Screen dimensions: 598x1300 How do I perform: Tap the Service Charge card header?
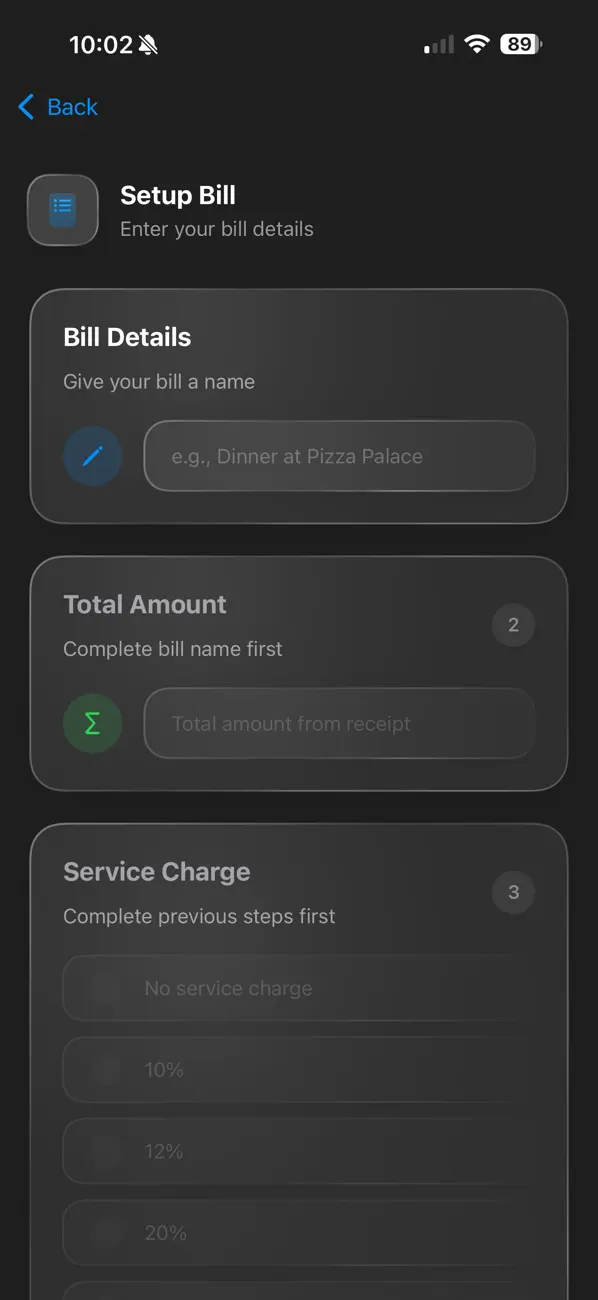click(x=156, y=871)
